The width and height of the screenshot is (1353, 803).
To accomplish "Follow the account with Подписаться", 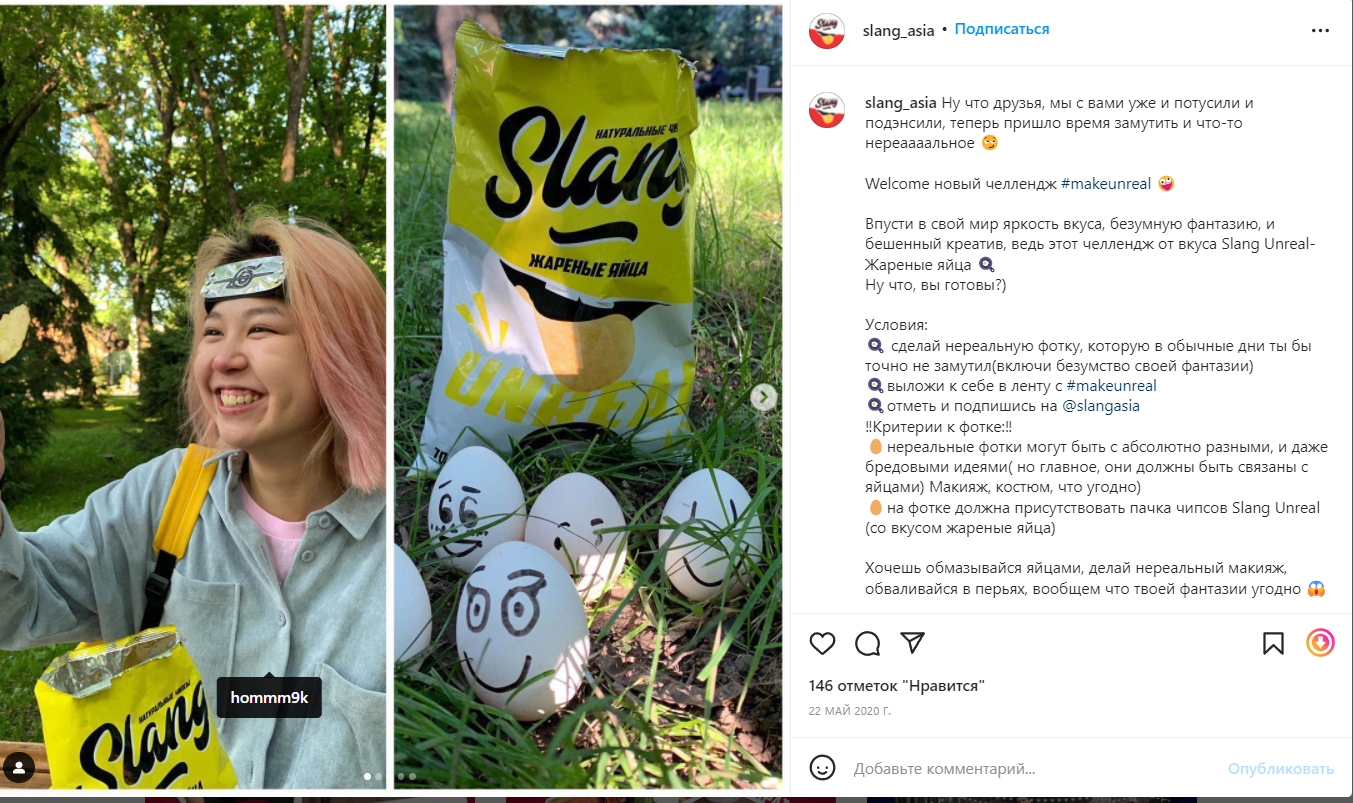I will tap(1002, 29).
